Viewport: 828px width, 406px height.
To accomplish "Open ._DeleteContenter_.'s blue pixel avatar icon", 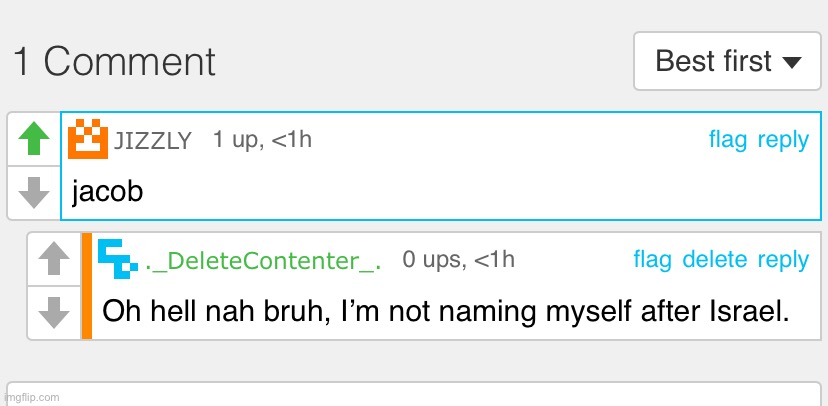I will click(118, 259).
